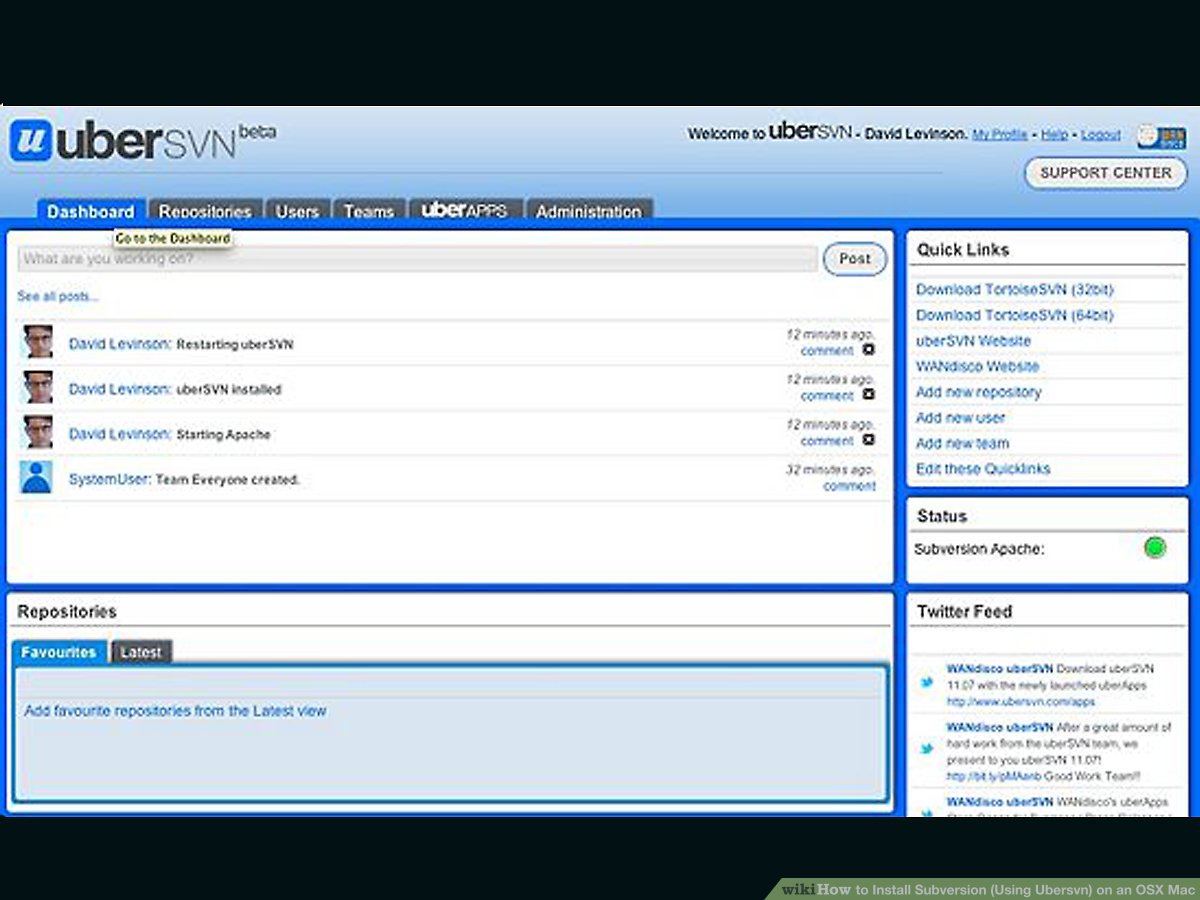
Task: Open the Users tab
Action: [297, 211]
